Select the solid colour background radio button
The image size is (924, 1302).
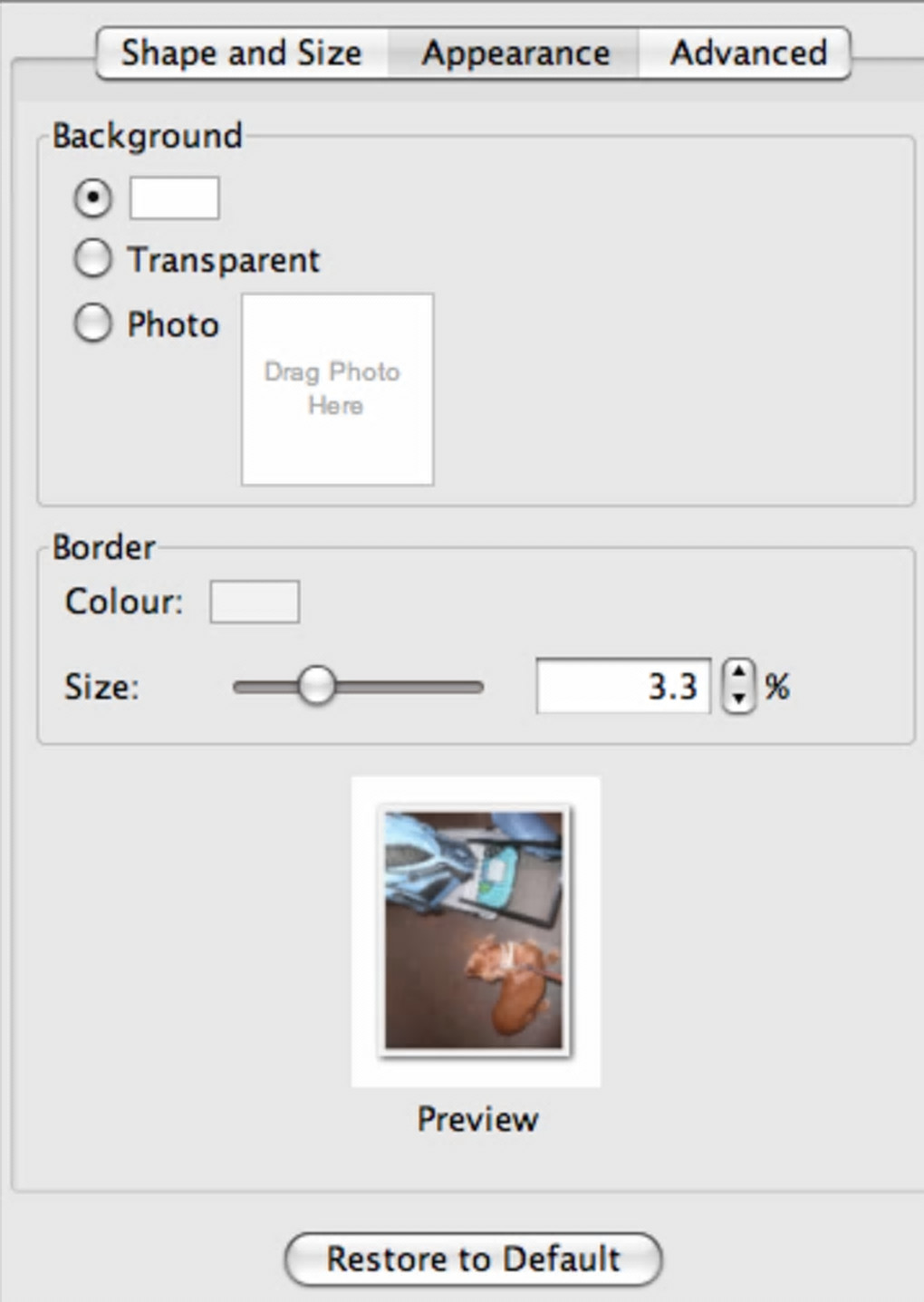[93, 198]
